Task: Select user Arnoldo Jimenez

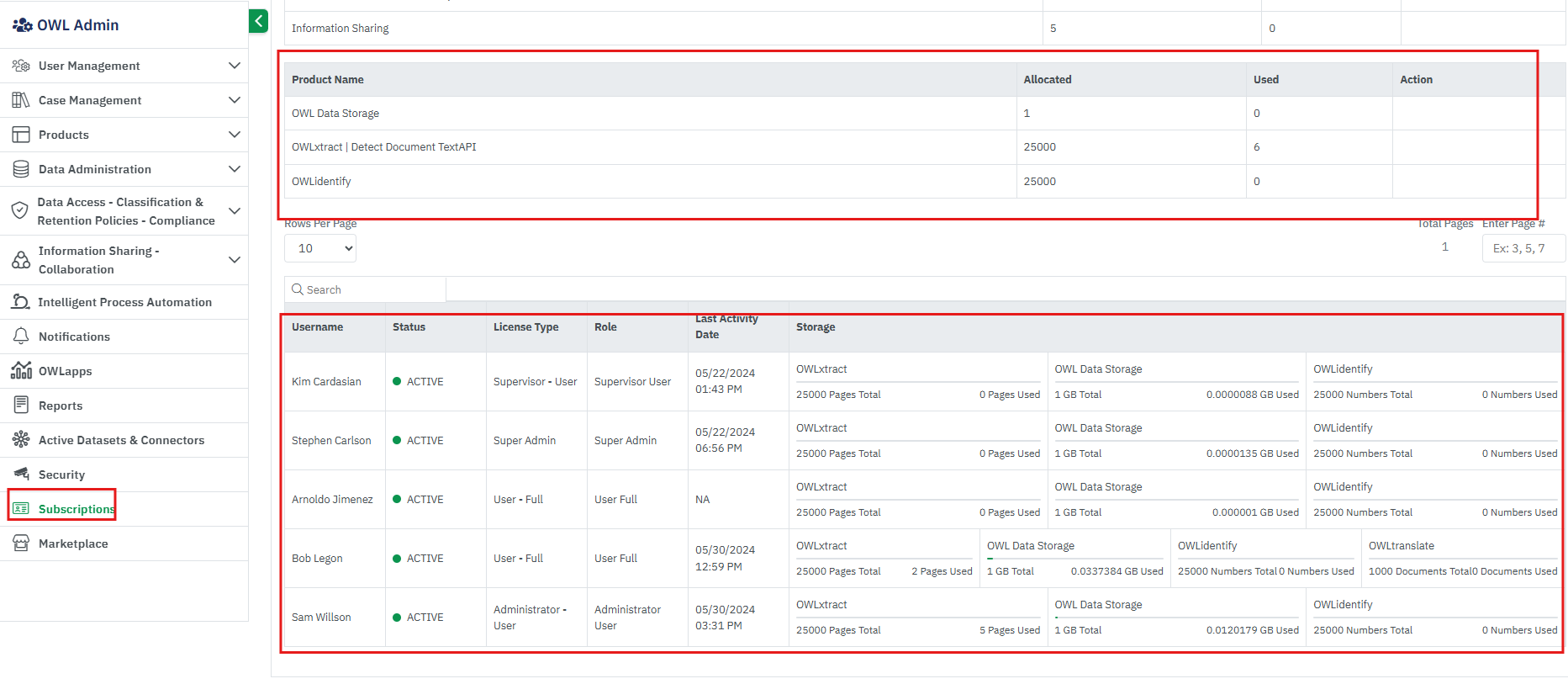Action: click(x=332, y=500)
